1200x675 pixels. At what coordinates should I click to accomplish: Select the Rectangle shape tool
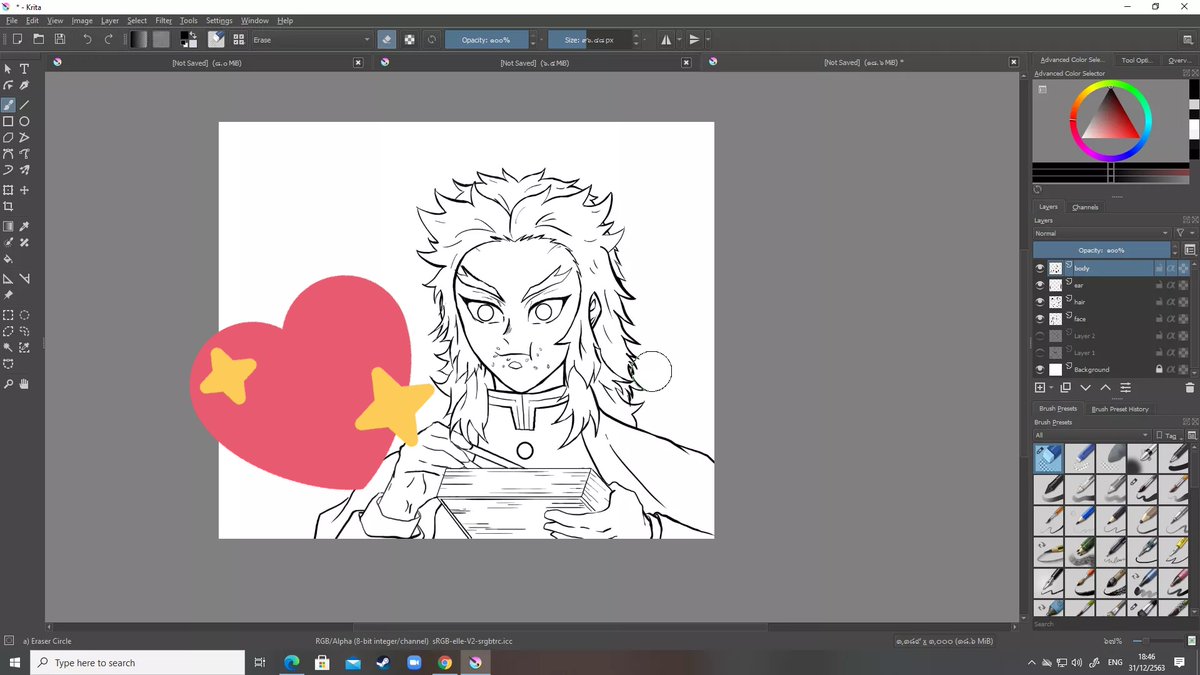click(8, 121)
